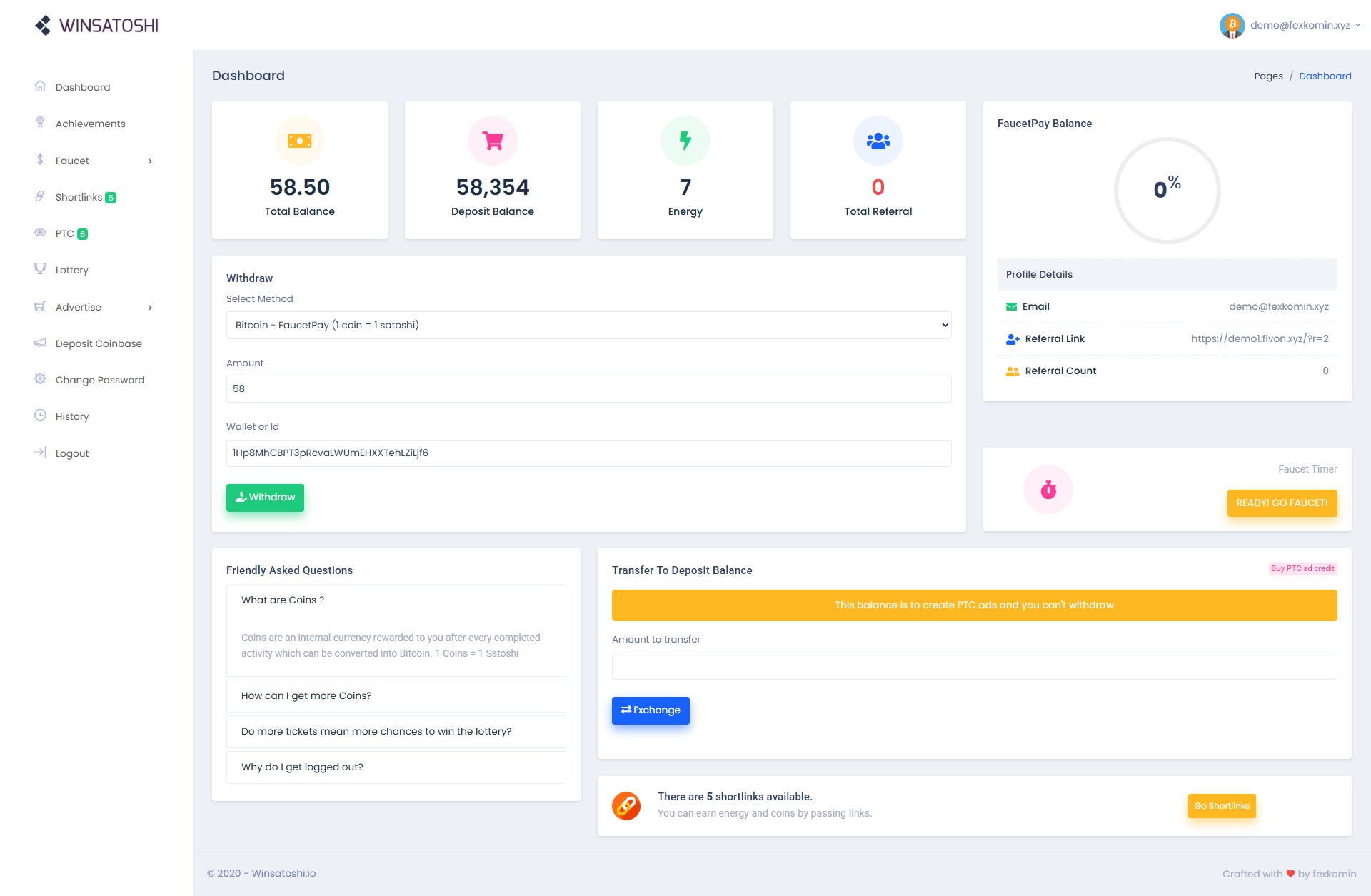Open History page in sidebar
The height and width of the screenshot is (896, 1371).
pyautogui.click(x=71, y=416)
